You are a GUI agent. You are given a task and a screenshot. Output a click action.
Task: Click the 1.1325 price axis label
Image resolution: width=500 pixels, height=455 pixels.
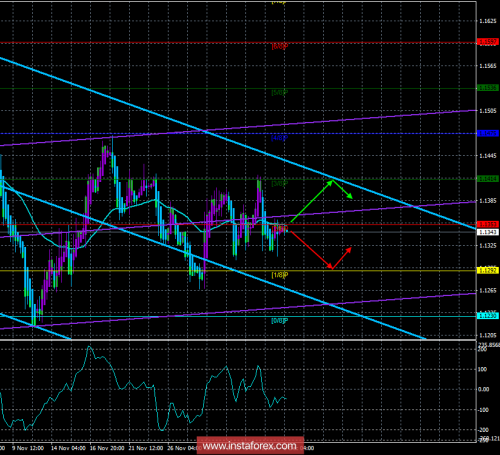[x=488, y=246]
